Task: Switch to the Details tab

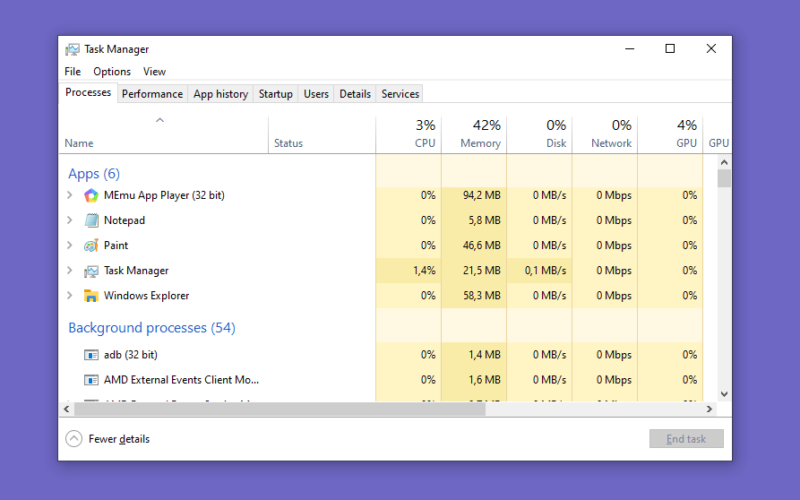Action: (x=355, y=94)
